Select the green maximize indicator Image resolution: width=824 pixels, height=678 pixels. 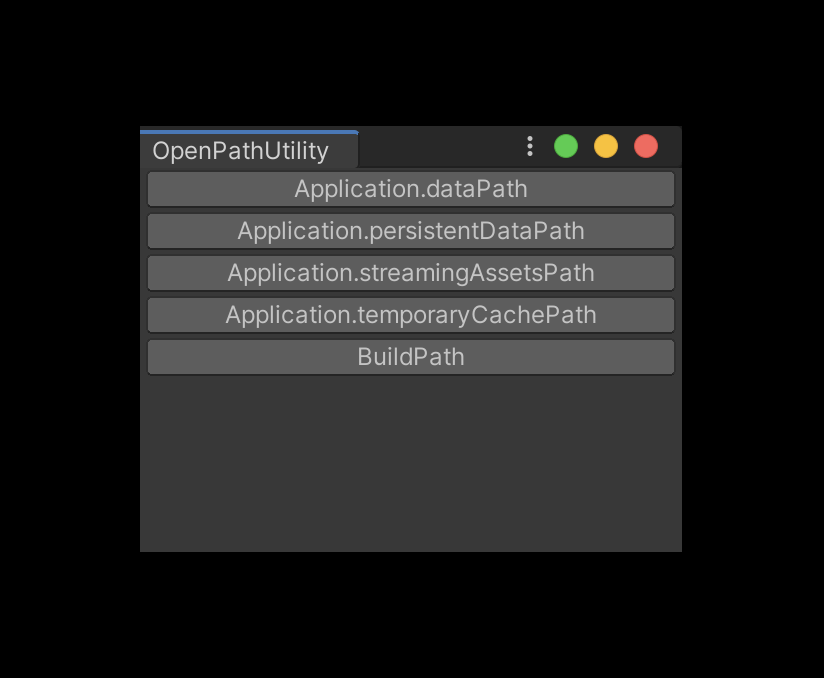pos(566,146)
